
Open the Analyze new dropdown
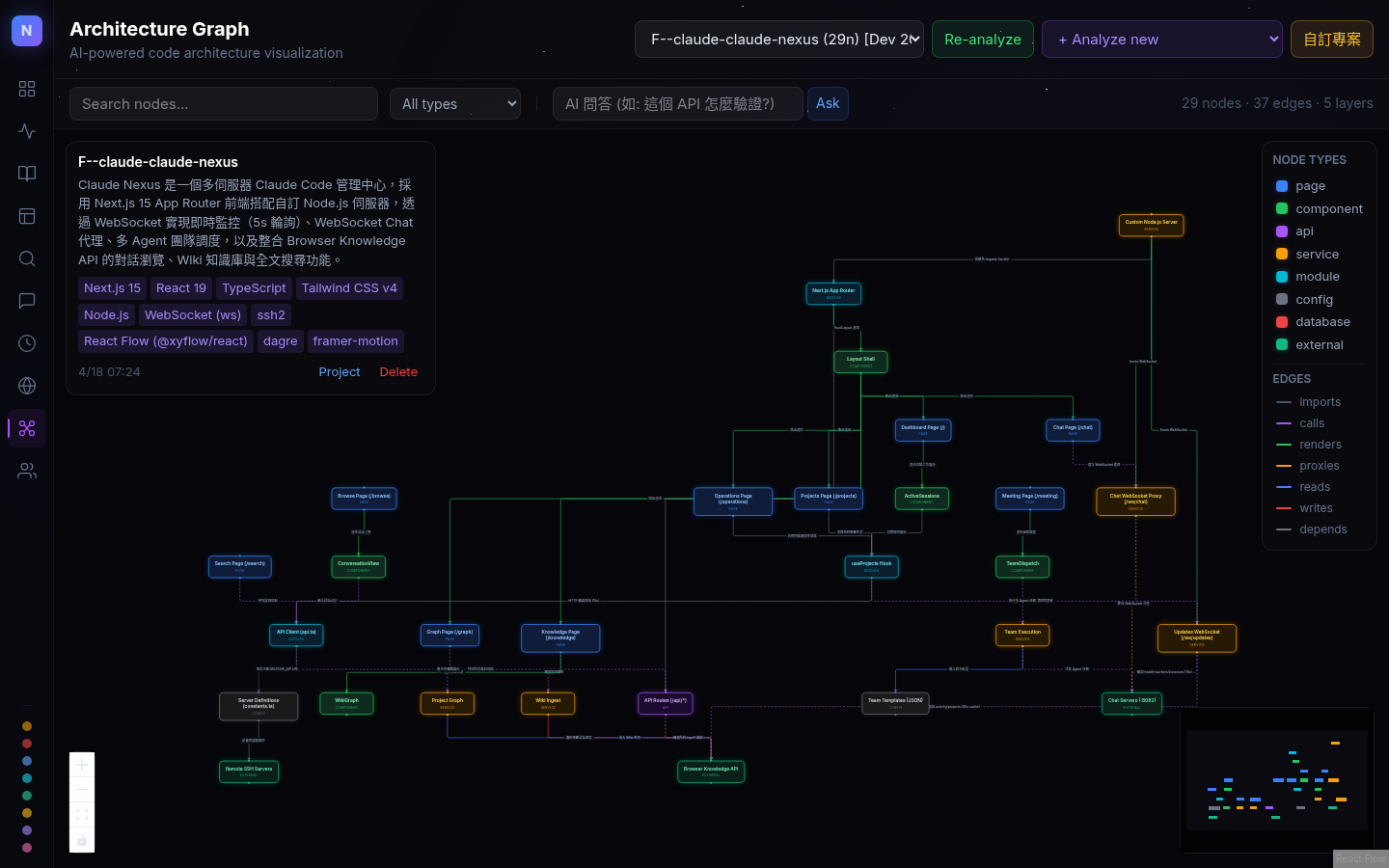1162,40
